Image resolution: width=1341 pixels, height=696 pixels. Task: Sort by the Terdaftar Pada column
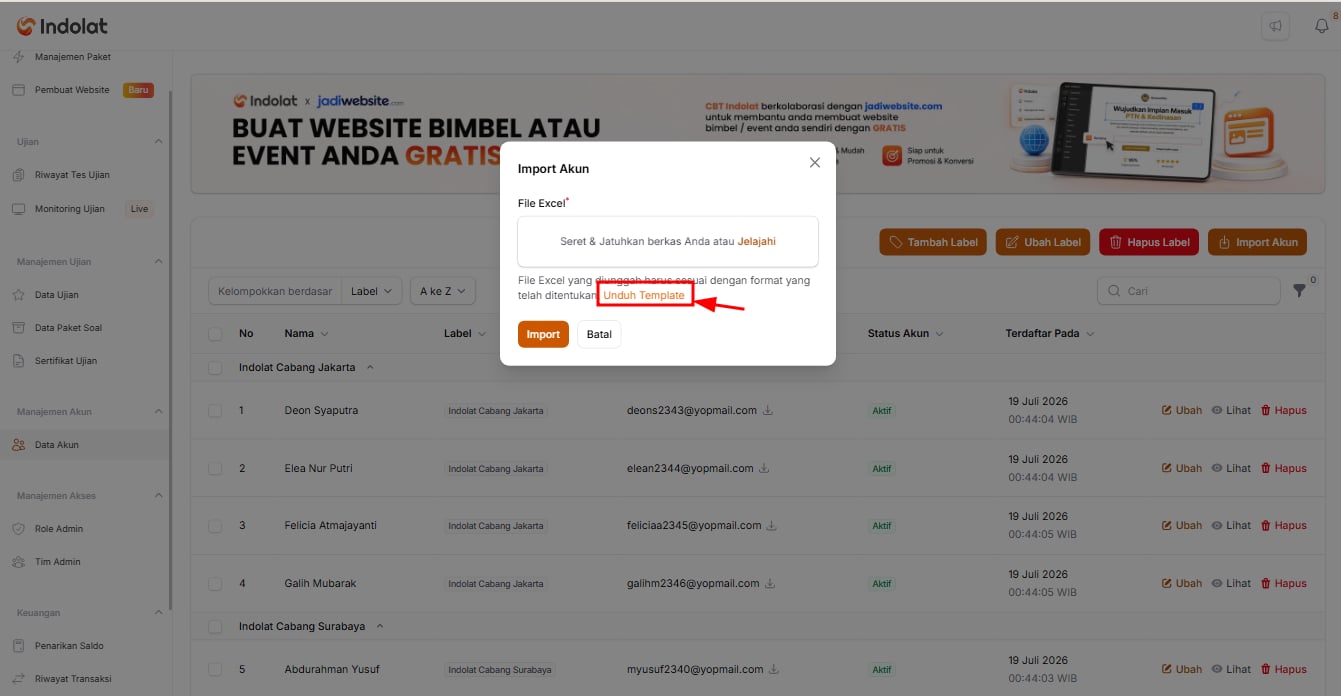click(x=1050, y=333)
